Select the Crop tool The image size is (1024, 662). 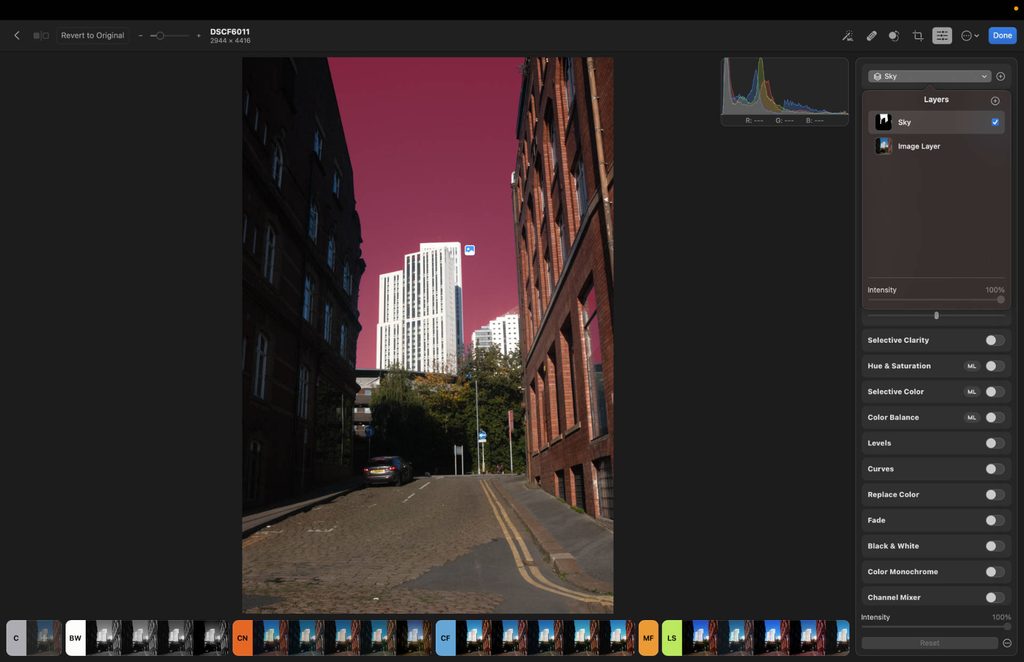[918, 36]
